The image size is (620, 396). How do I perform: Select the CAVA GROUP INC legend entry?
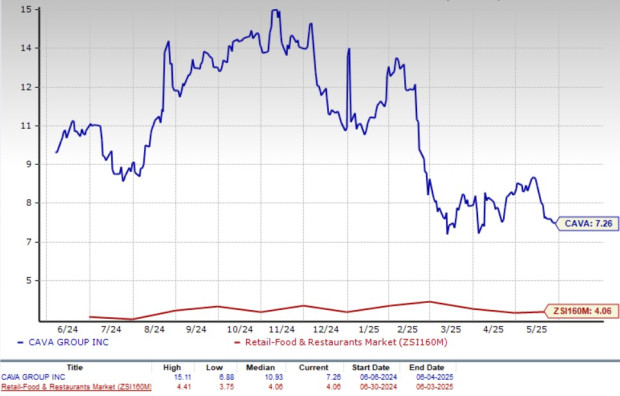pos(63,342)
